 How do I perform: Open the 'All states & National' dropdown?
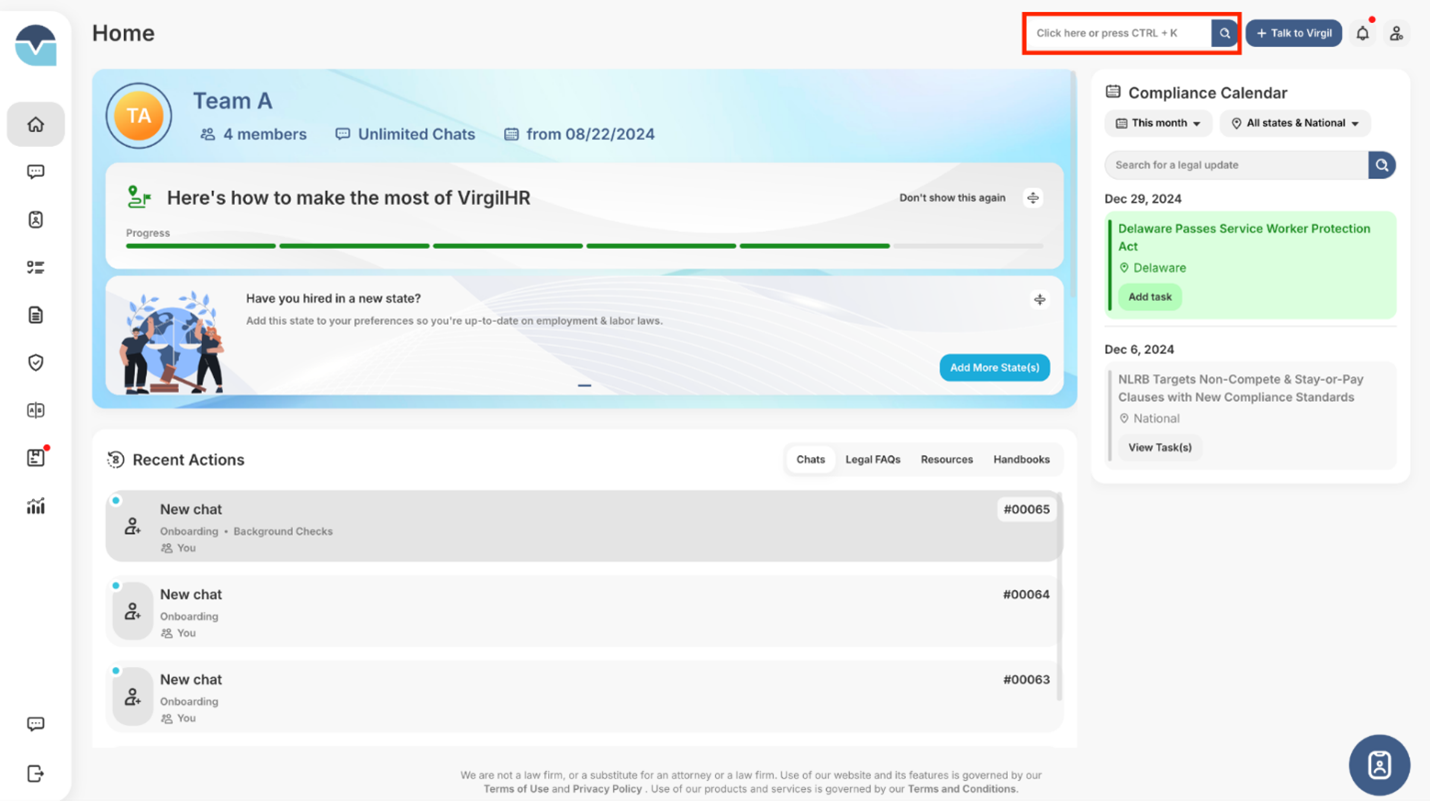click(x=1295, y=123)
